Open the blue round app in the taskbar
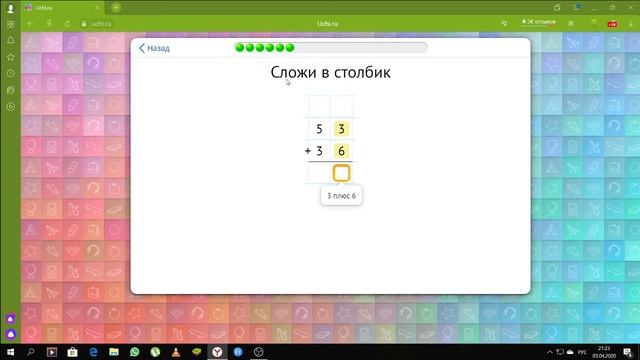640x360 pixels. (x=238, y=352)
